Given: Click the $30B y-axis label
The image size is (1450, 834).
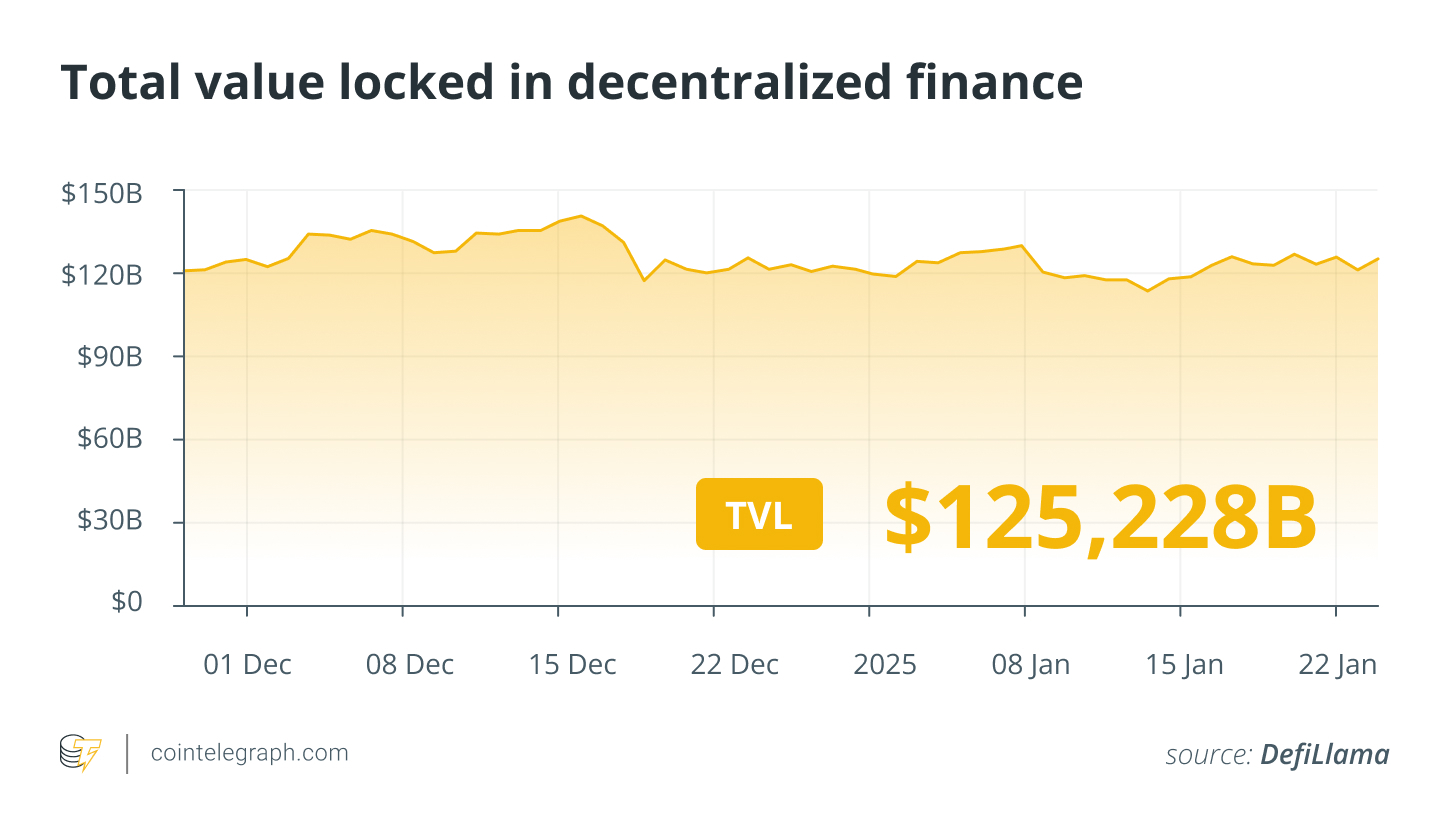Looking at the screenshot, I should coord(108,522).
